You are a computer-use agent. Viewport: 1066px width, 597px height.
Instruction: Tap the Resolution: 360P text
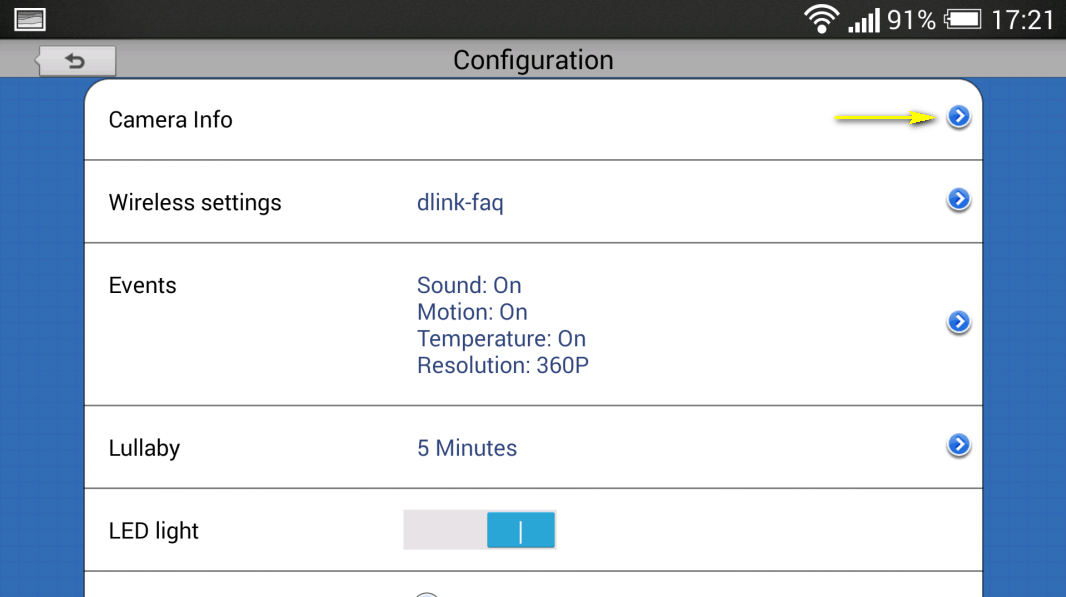coord(503,365)
